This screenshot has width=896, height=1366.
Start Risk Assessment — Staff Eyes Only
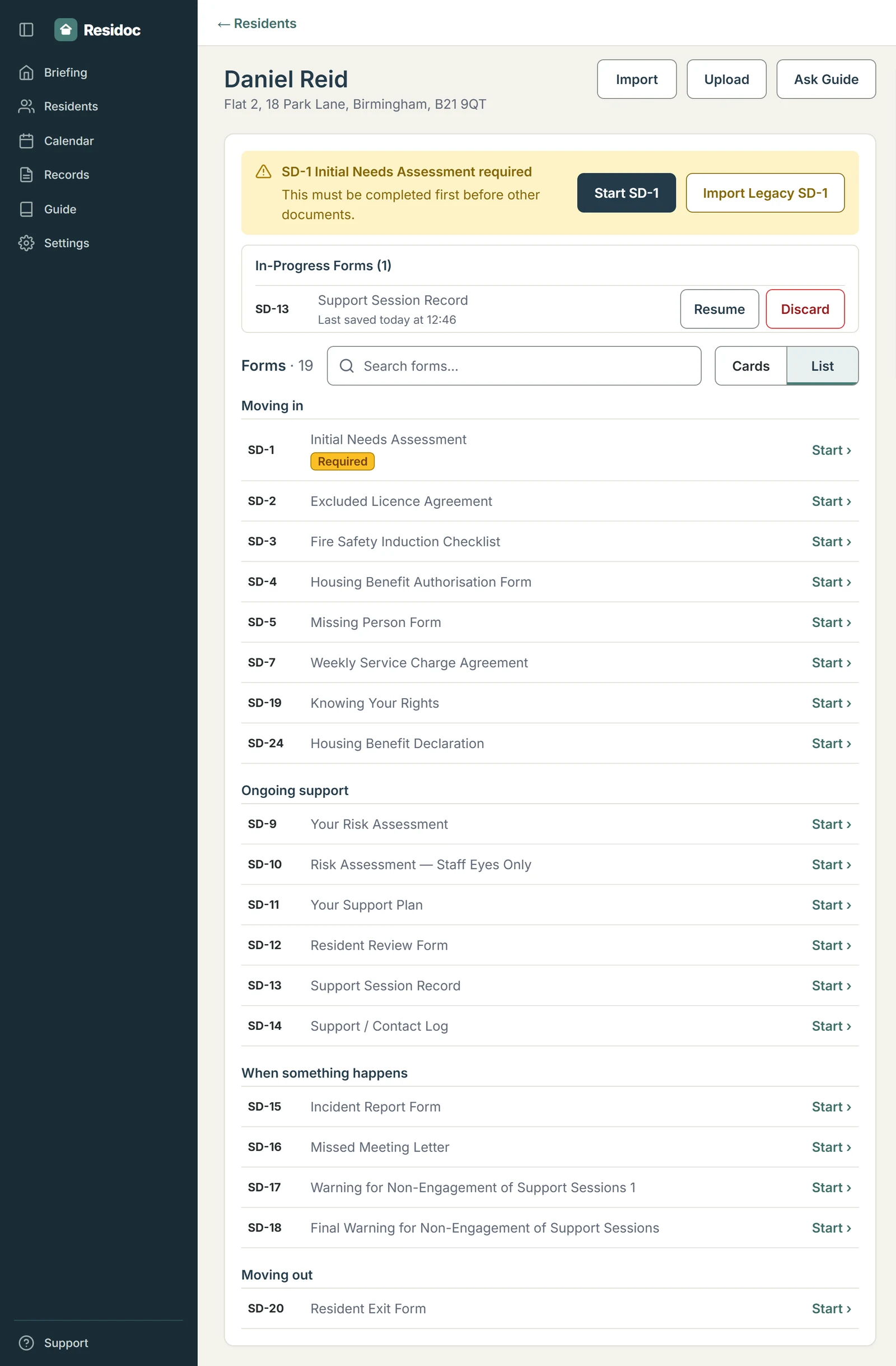tap(830, 865)
